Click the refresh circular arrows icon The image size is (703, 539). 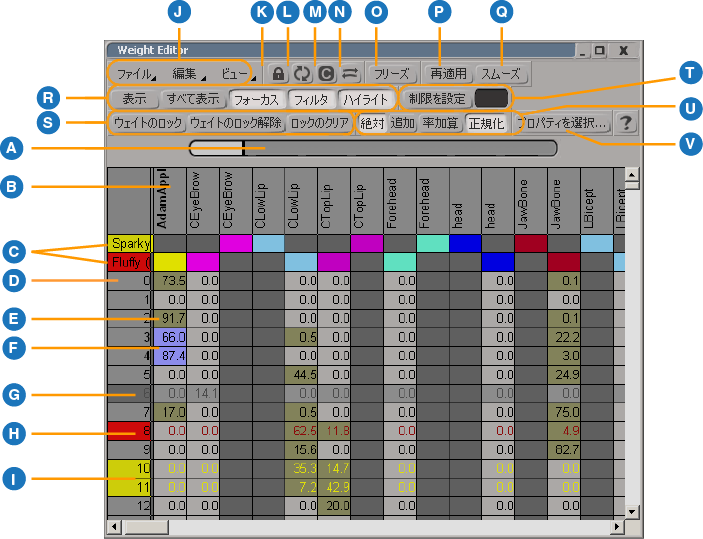tap(302, 74)
